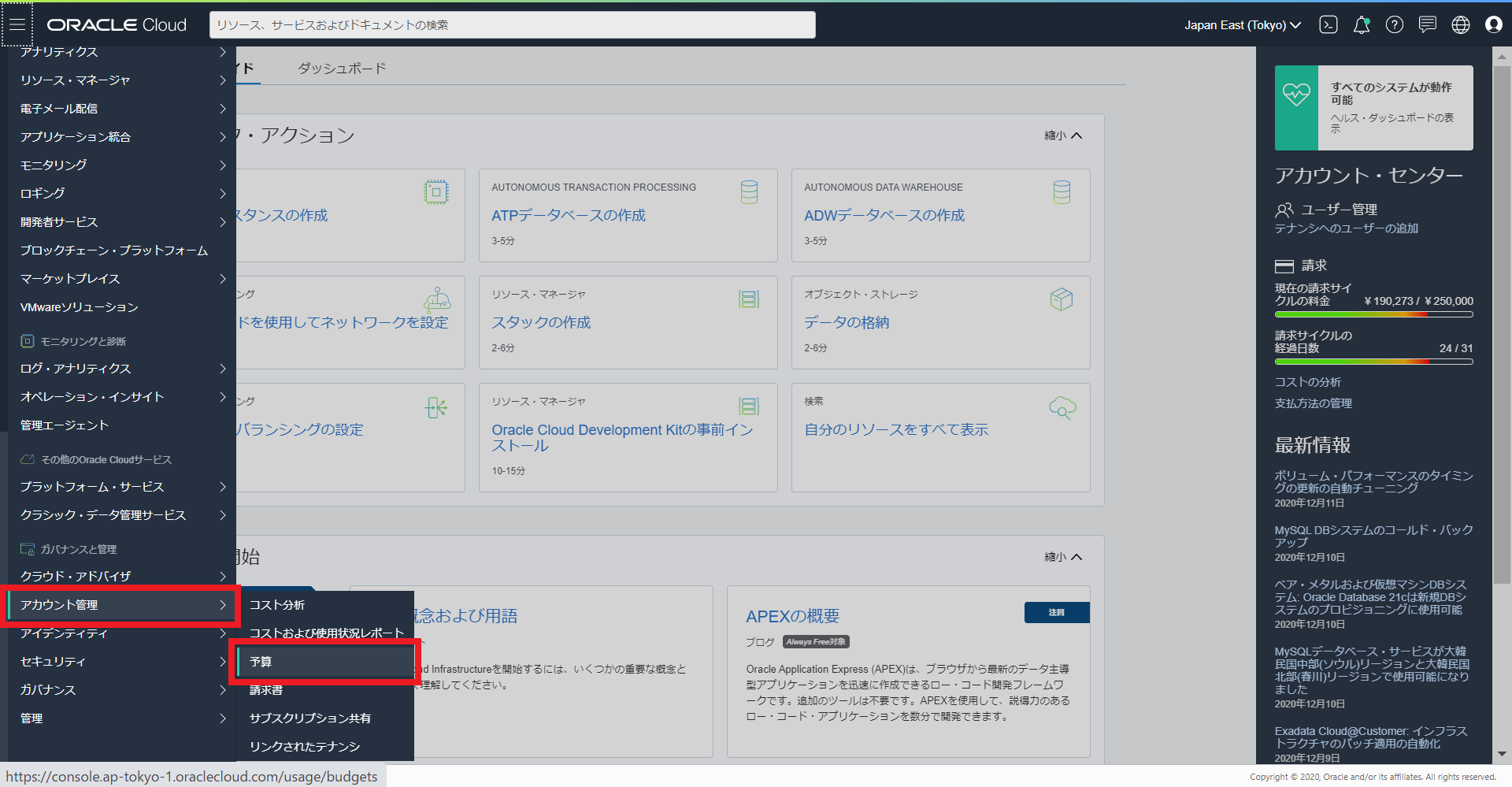Select コスト分析 in the submenu
Image resolution: width=1512 pixels, height=787 pixels.
(x=277, y=605)
